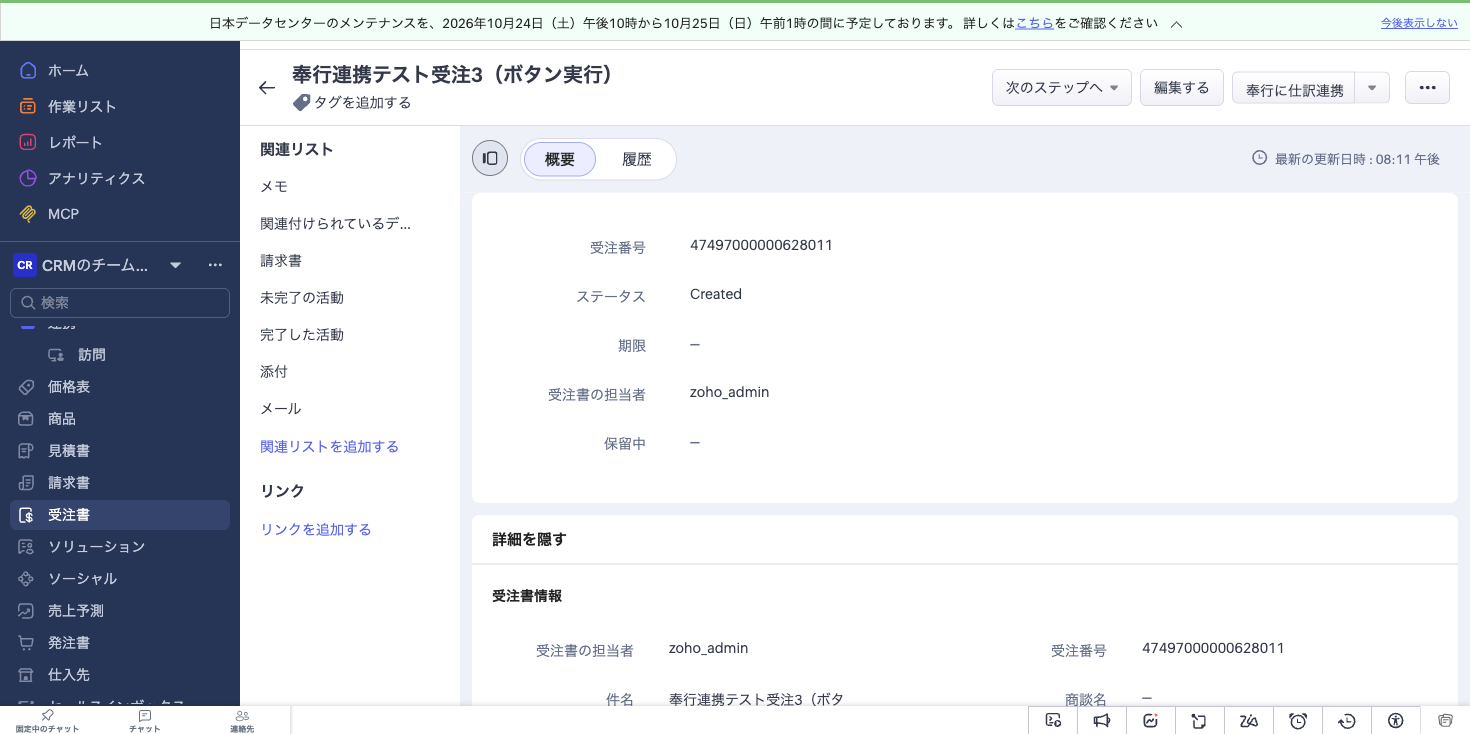Image resolution: width=1470 pixels, height=734 pixels.
Task: Toggle the related list side panel icon
Action: (x=490, y=158)
